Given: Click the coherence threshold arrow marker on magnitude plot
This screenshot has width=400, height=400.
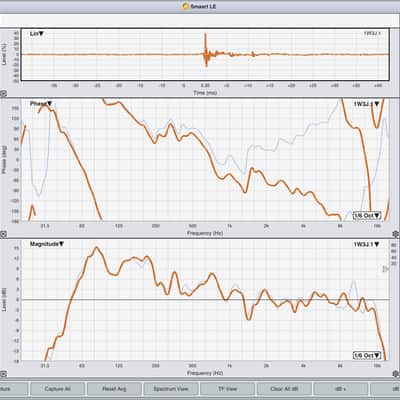Looking at the screenshot, I should (385, 269).
